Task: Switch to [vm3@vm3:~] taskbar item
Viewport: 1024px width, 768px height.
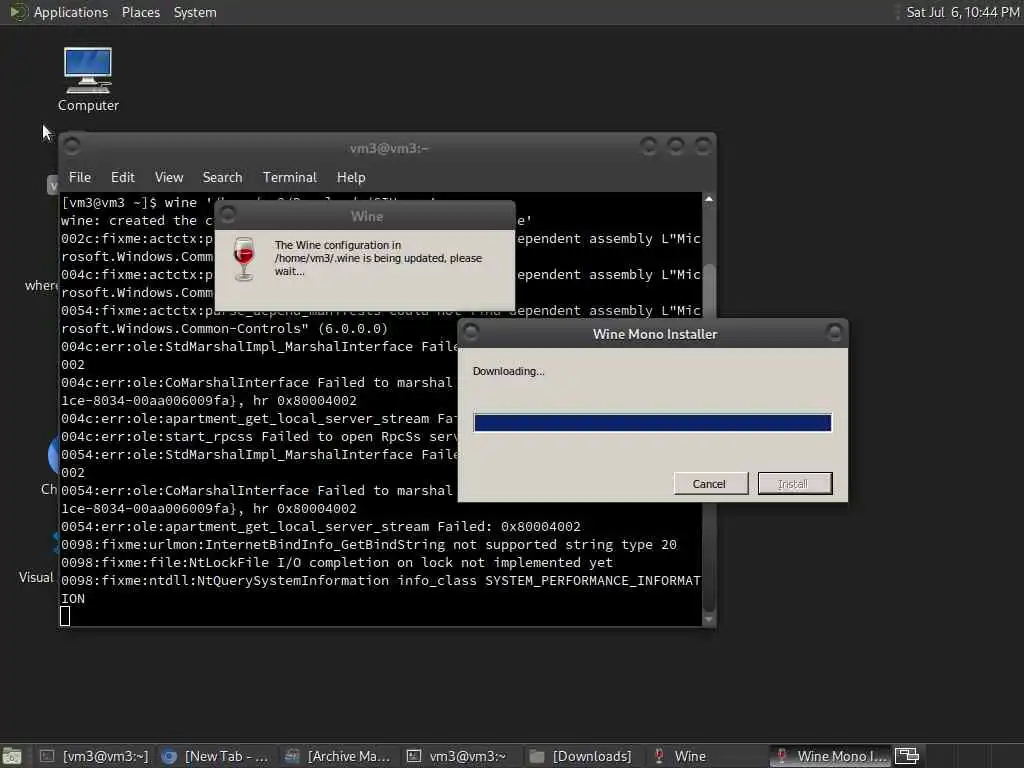Action: tap(94, 756)
